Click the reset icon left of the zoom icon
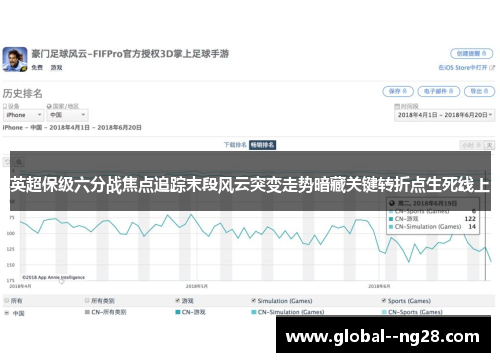Image resolution: width=500 pixels, height=362 pixels. pyautogui.click(x=7, y=162)
